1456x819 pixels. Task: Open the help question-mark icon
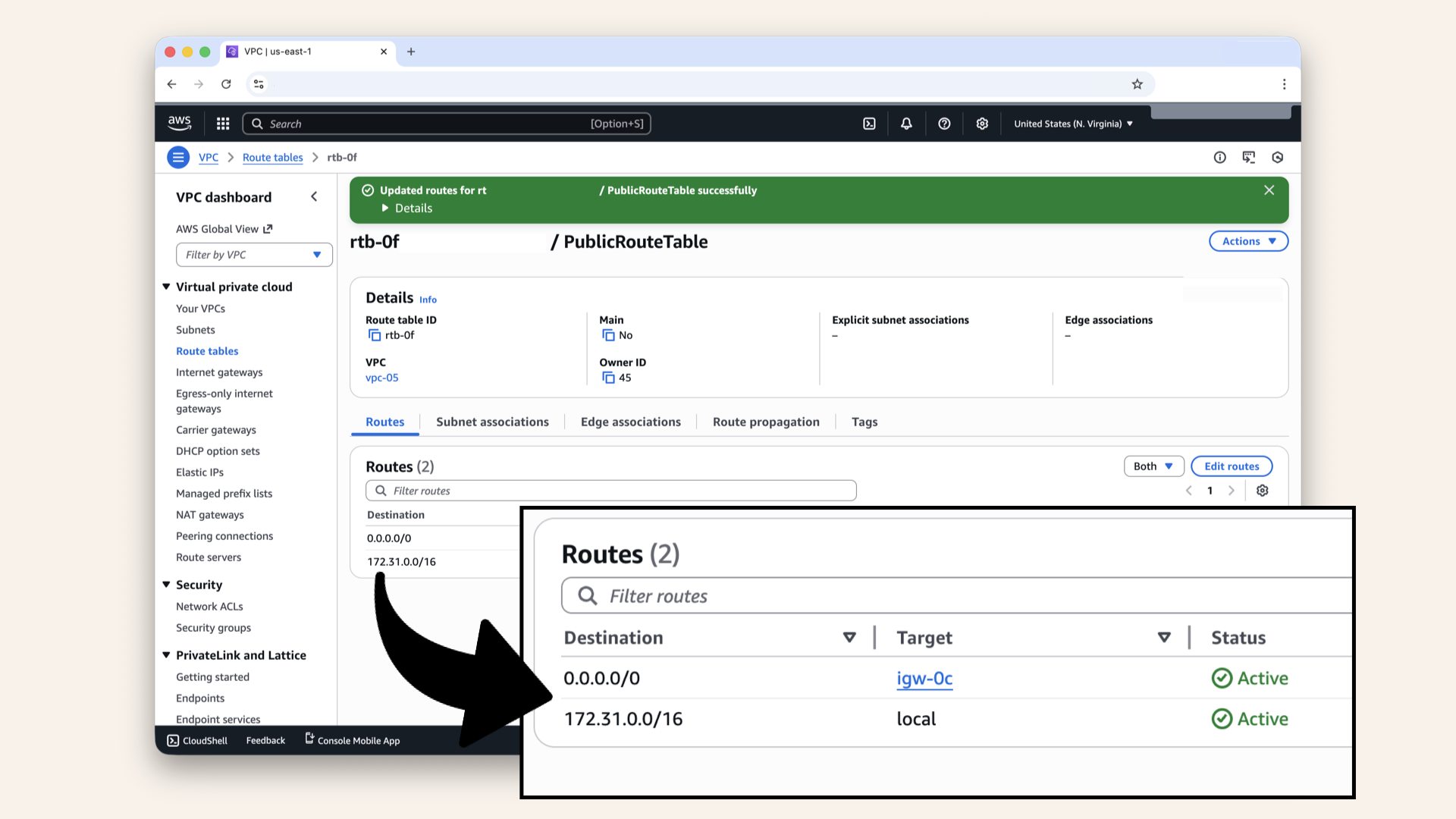tap(944, 124)
